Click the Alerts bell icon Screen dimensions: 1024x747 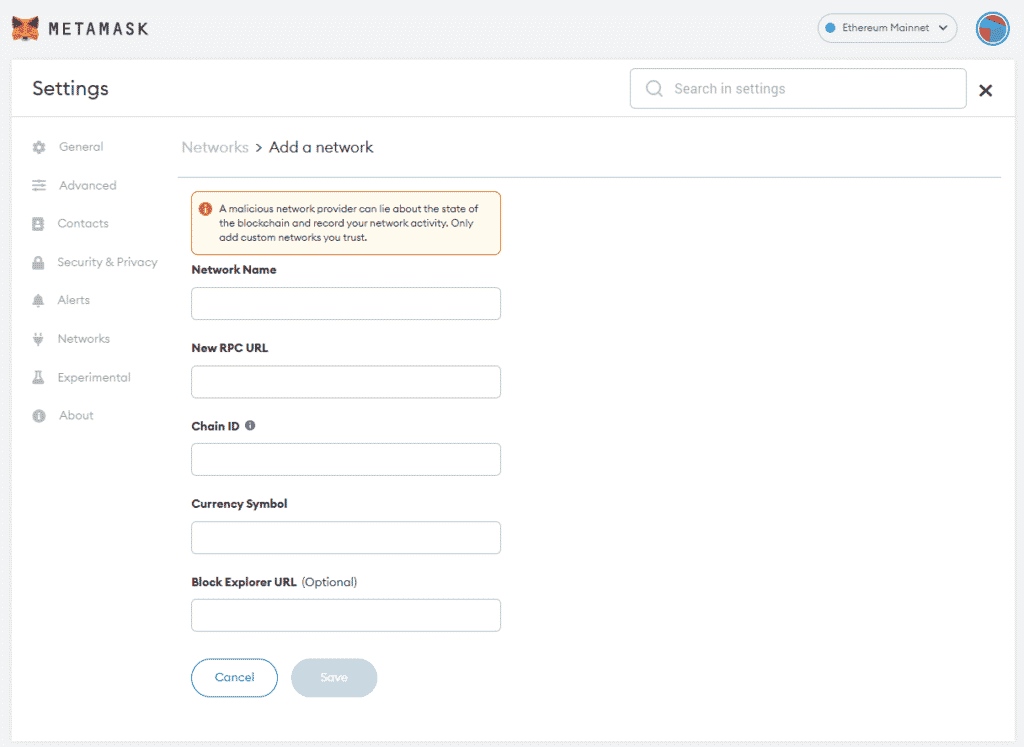point(38,300)
